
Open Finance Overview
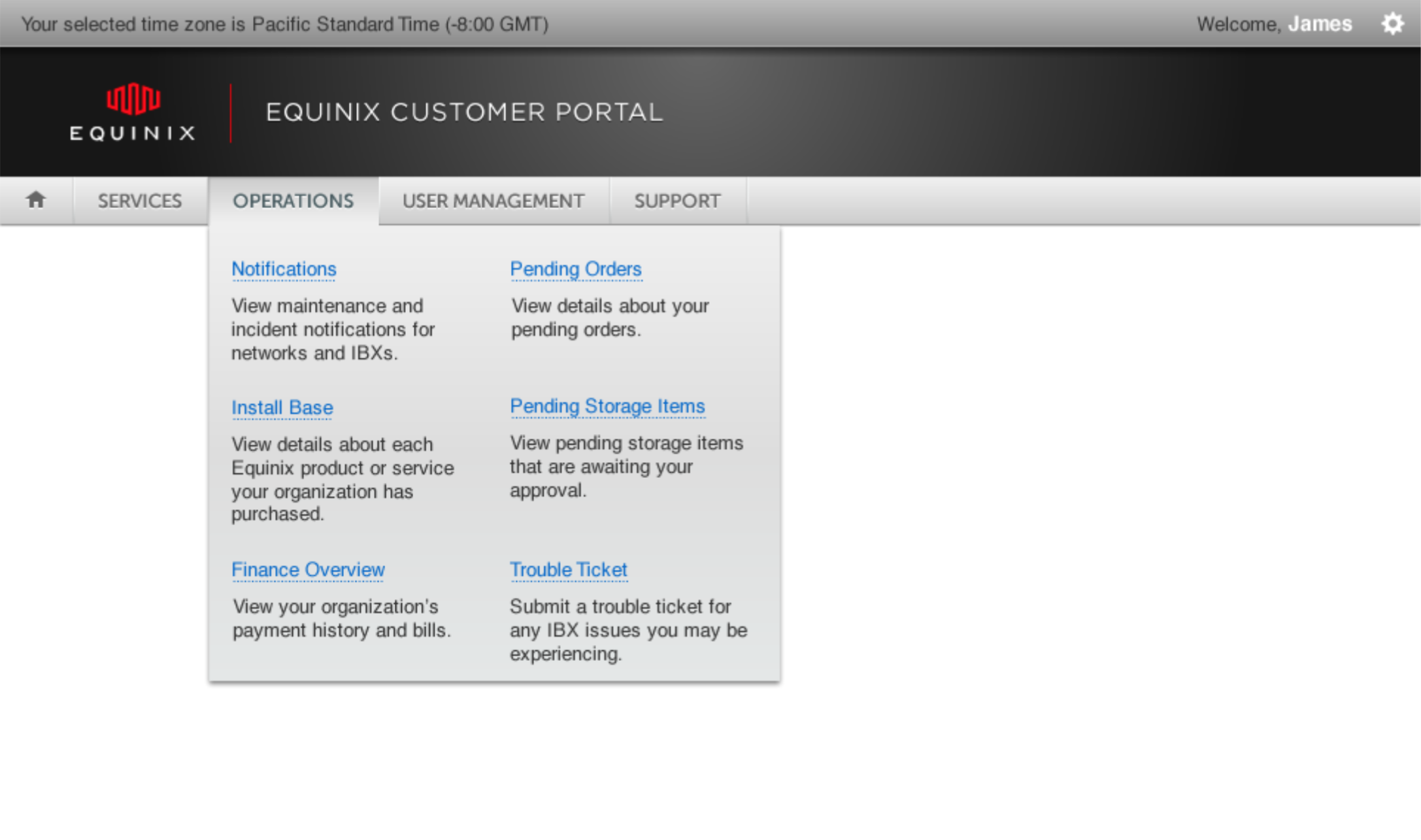click(308, 570)
